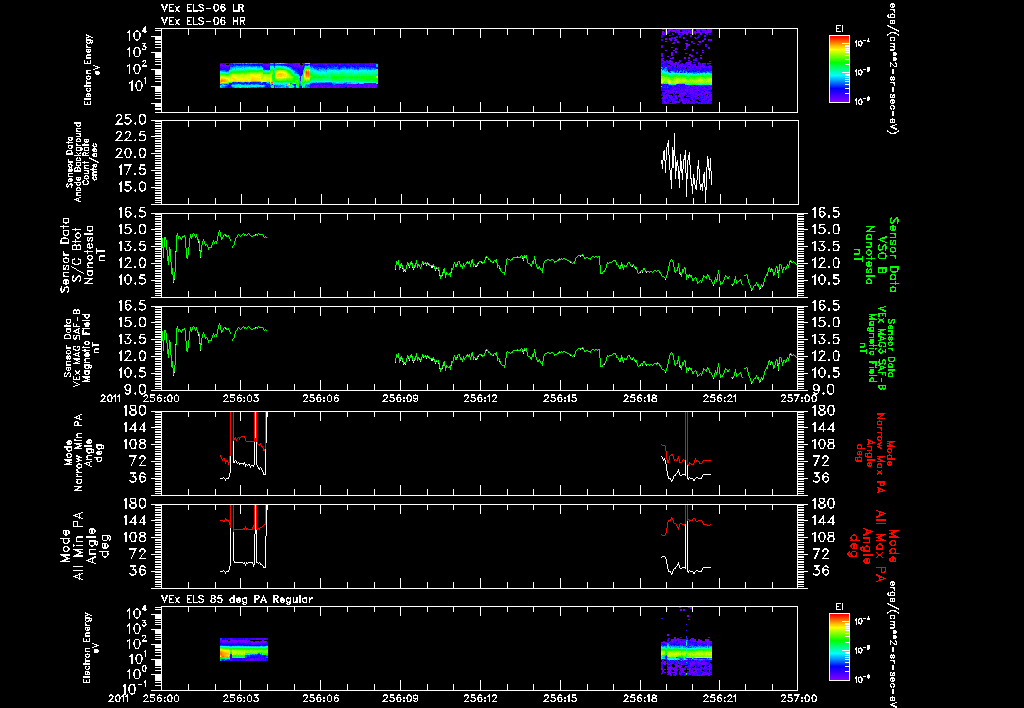Click the colorbar beside the 85 deg PA panel
The height and width of the screenshot is (708, 1024).
(x=839, y=647)
